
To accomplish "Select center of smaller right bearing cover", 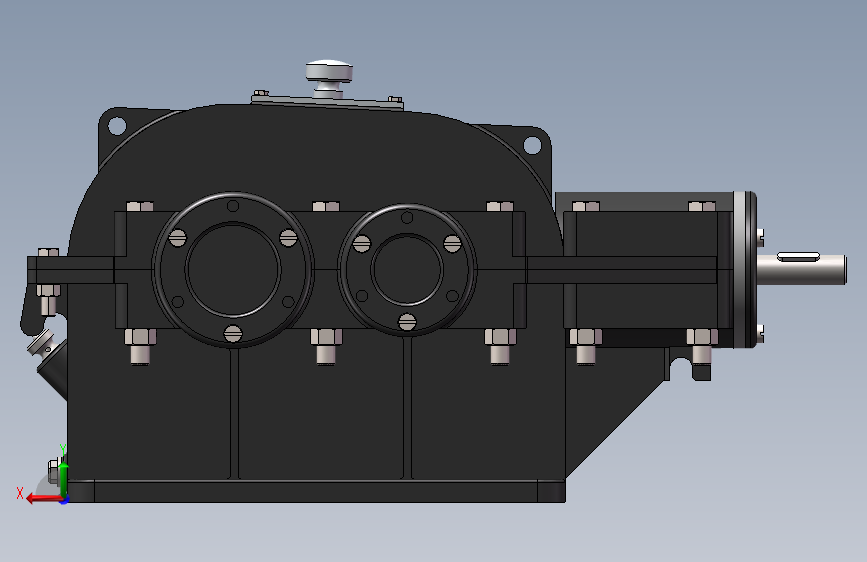I will coord(407,269).
